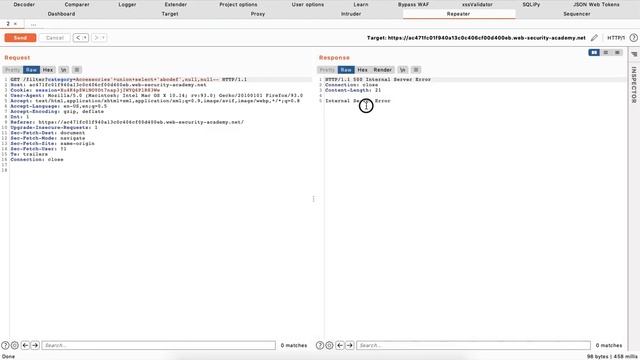Go to next match in Request search
This screenshot has height=360, width=640.
tap(35, 345)
